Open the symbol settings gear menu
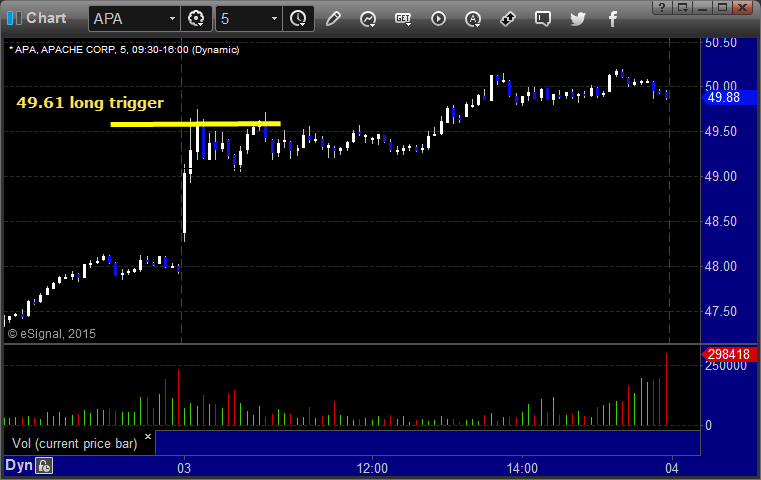Image resolution: width=761 pixels, height=480 pixels. pos(196,19)
